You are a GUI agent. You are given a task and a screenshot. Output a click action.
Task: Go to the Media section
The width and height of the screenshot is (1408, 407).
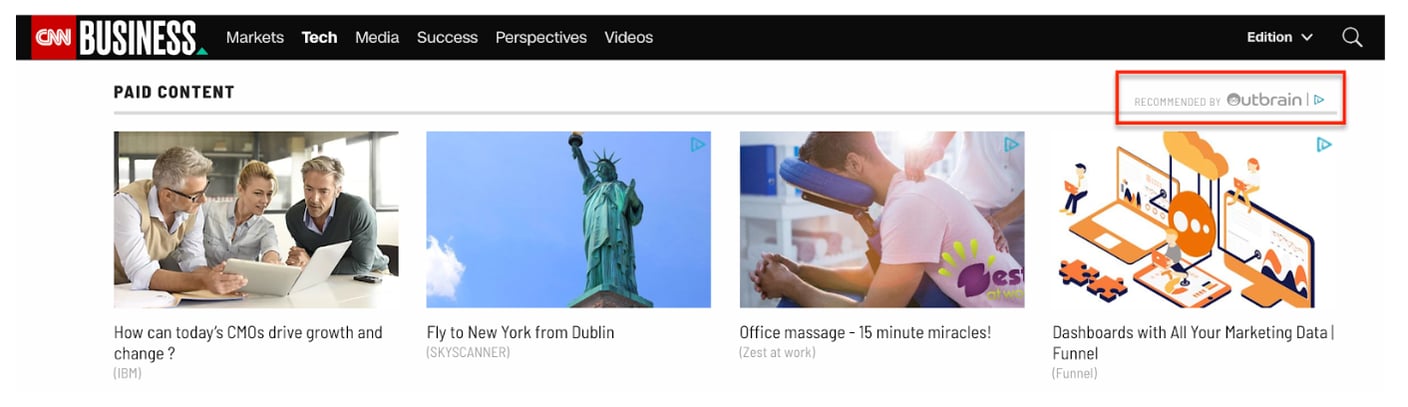[377, 38]
